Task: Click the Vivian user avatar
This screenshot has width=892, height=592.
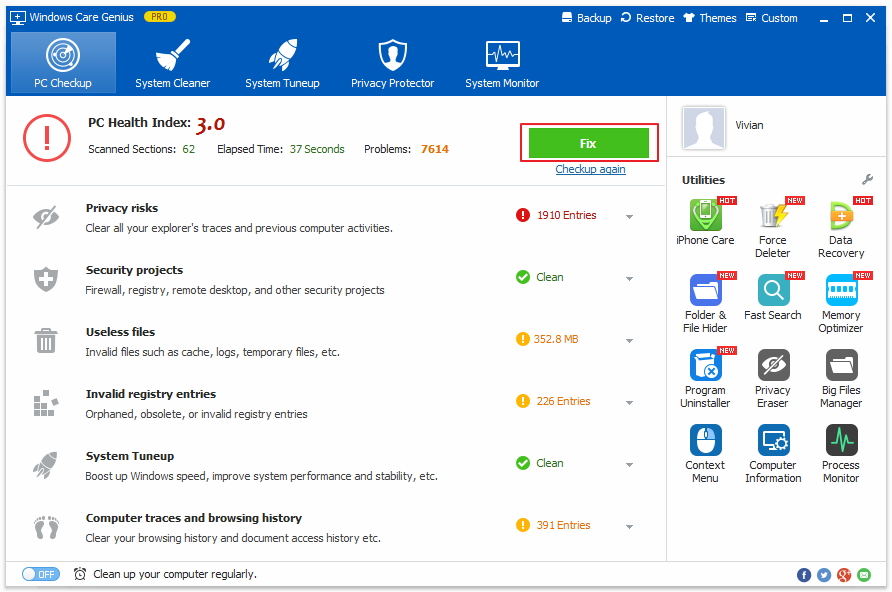Action: pyautogui.click(x=704, y=127)
